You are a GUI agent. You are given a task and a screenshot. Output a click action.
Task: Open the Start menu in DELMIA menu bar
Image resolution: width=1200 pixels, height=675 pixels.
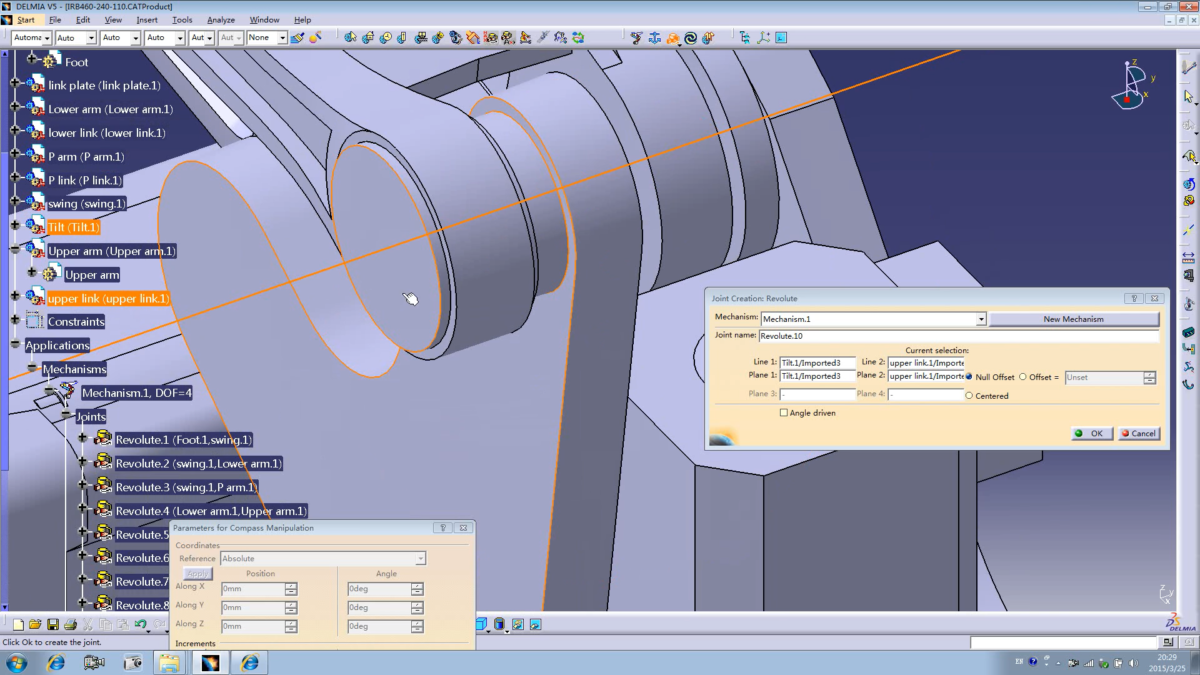(25, 19)
